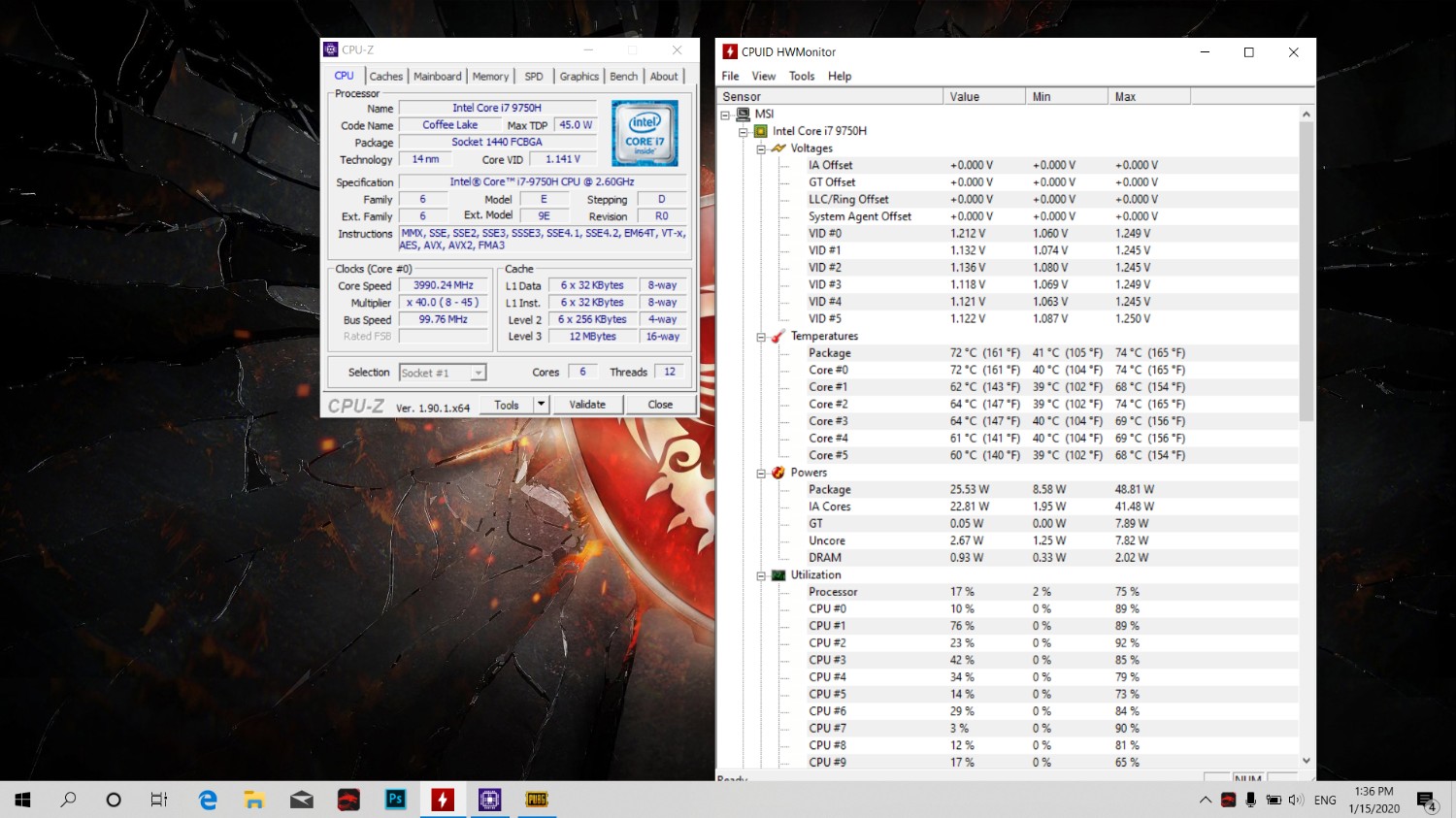Switch to the Bench tab
This screenshot has width=1456, height=818.
tap(624, 76)
